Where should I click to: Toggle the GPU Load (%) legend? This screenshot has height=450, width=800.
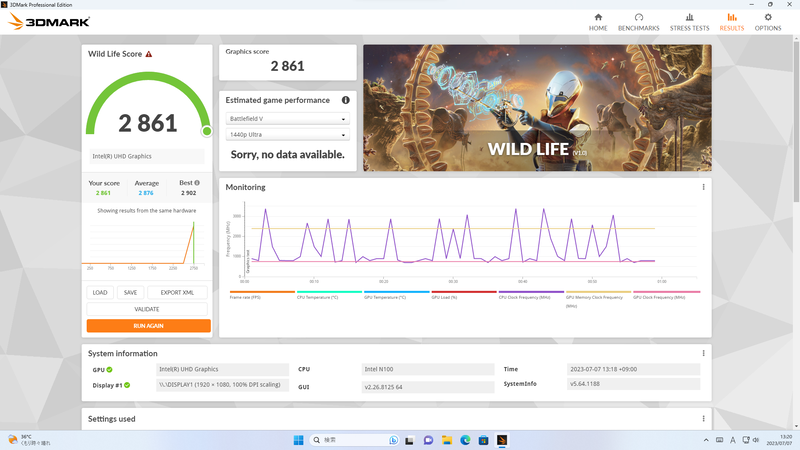(x=464, y=295)
